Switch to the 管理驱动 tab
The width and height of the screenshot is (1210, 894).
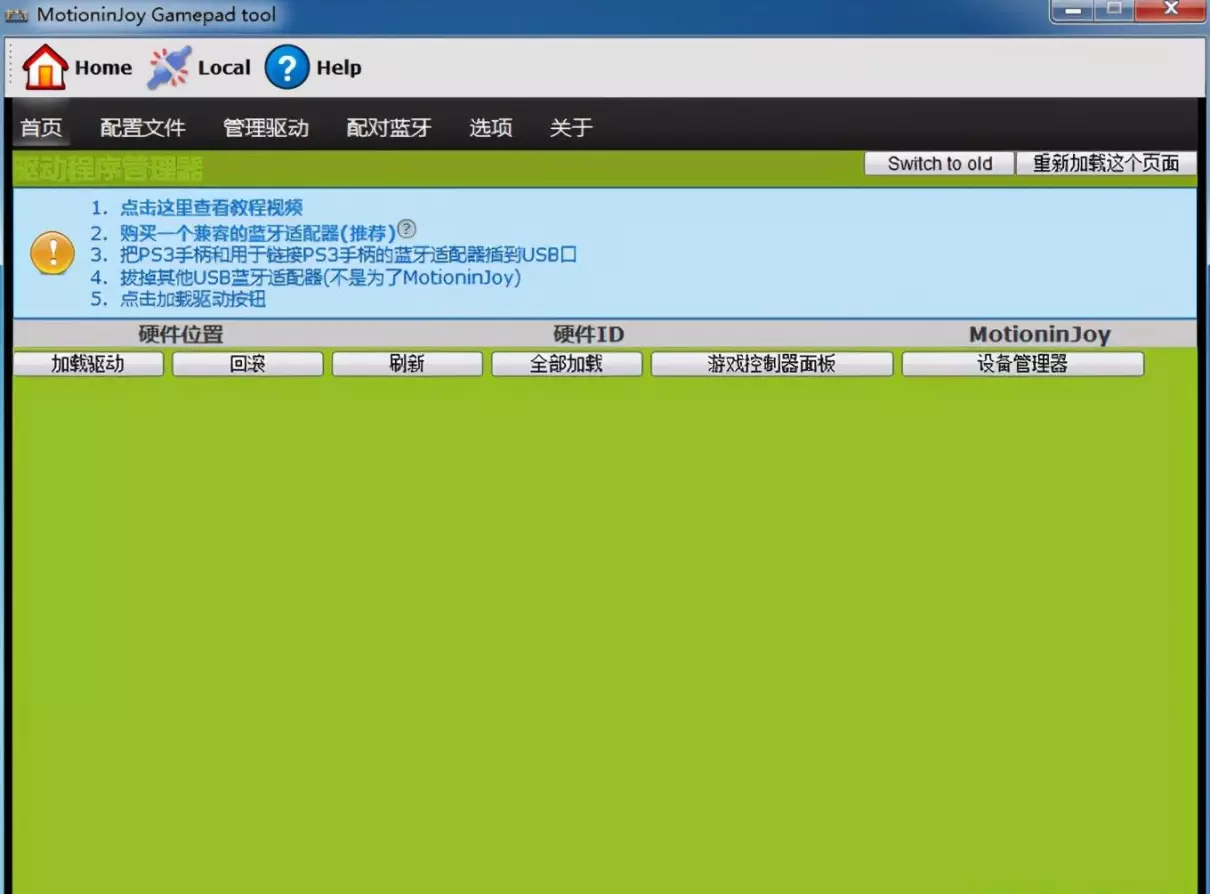[x=266, y=127]
